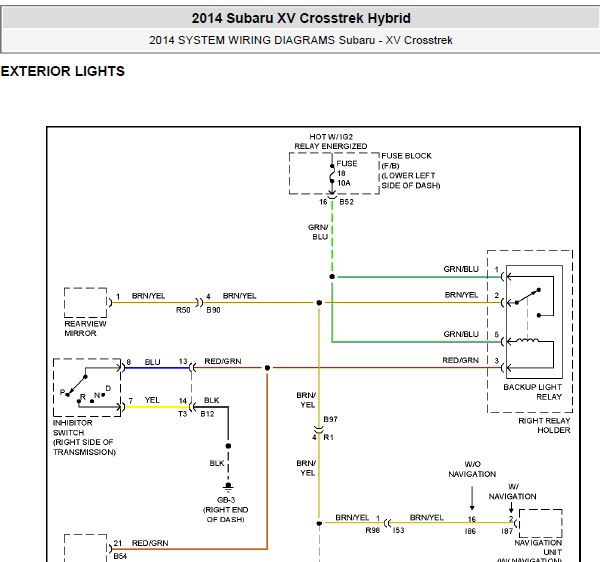This screenshot has width=600, height=562.
Task: Click the 'YEL' wire label at pin 7
Action: tap(152, 400)
